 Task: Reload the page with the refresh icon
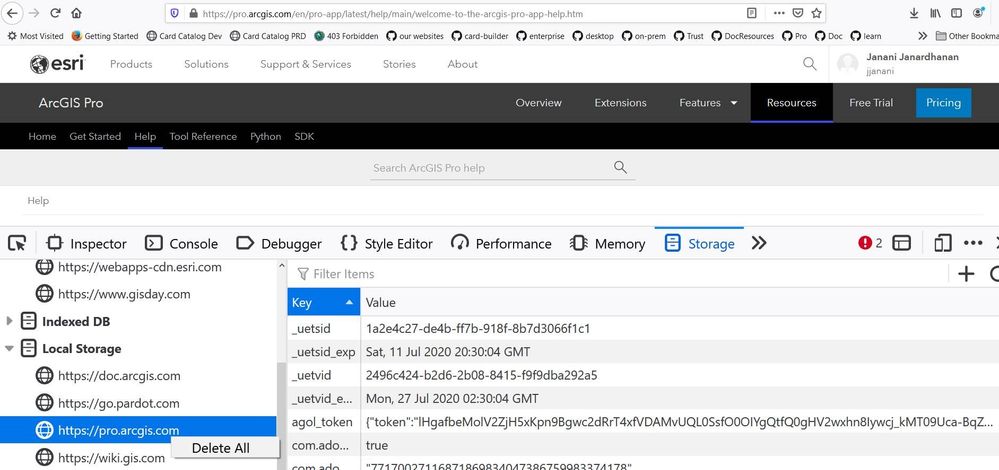pyautogui.click(x=54, y=14)
